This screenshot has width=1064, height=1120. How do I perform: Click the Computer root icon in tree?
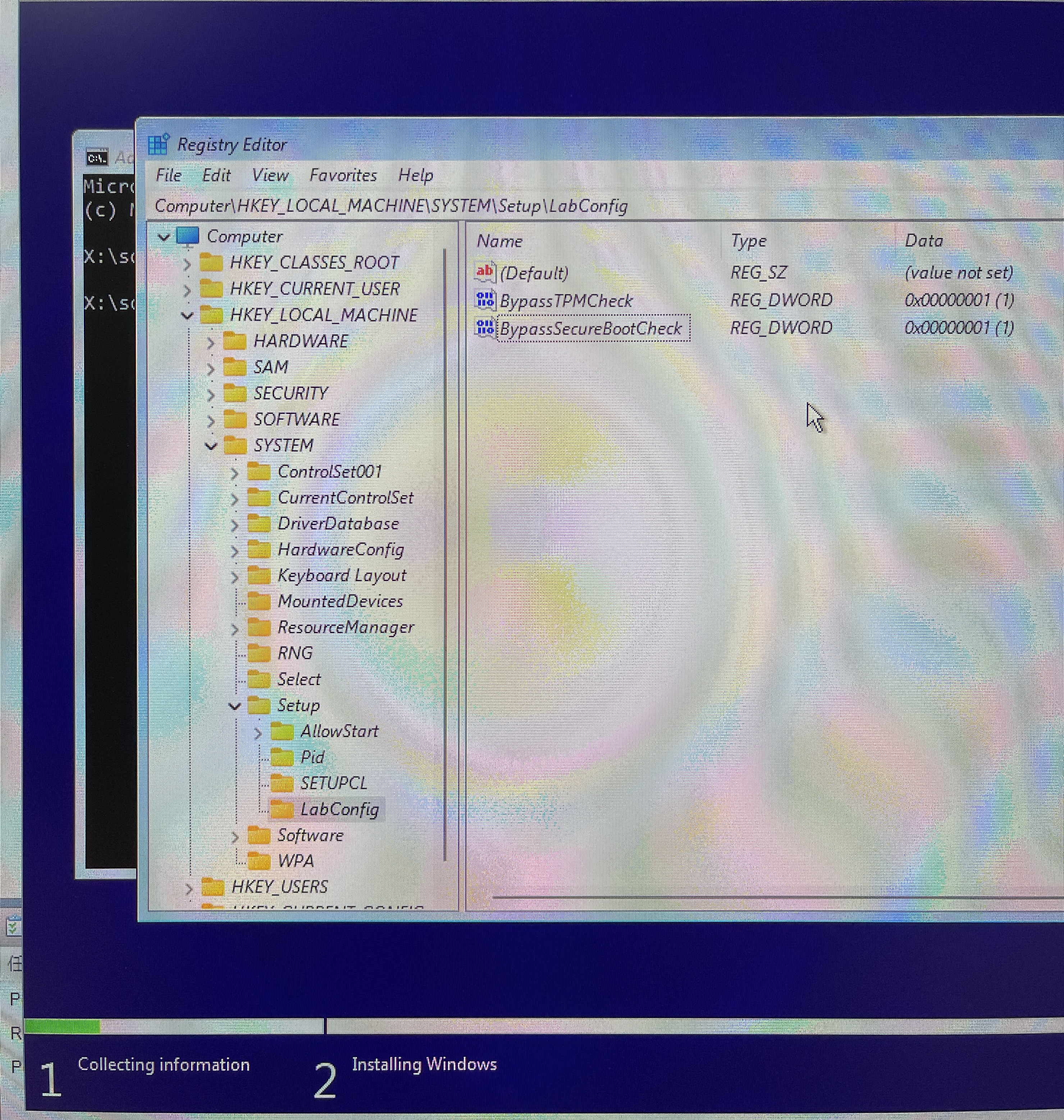(188, 236)
